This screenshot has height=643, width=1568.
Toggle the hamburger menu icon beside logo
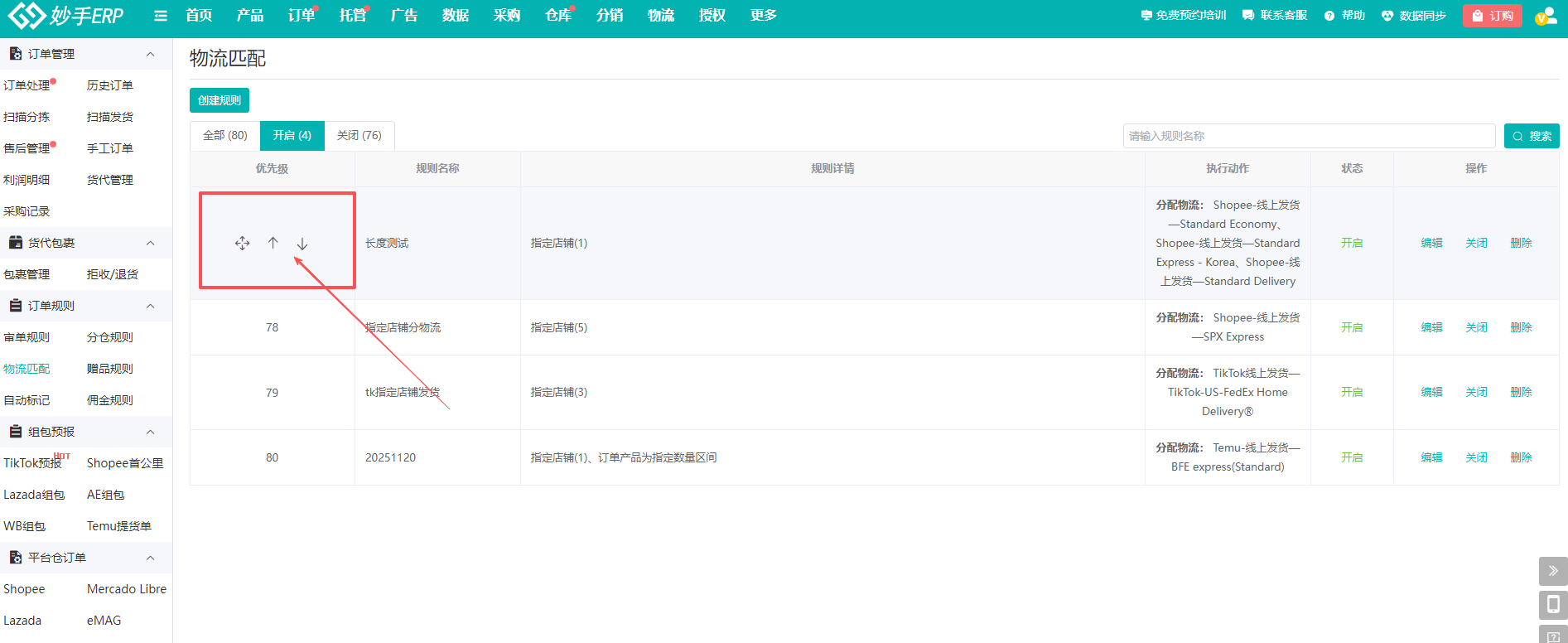(161, 16)
